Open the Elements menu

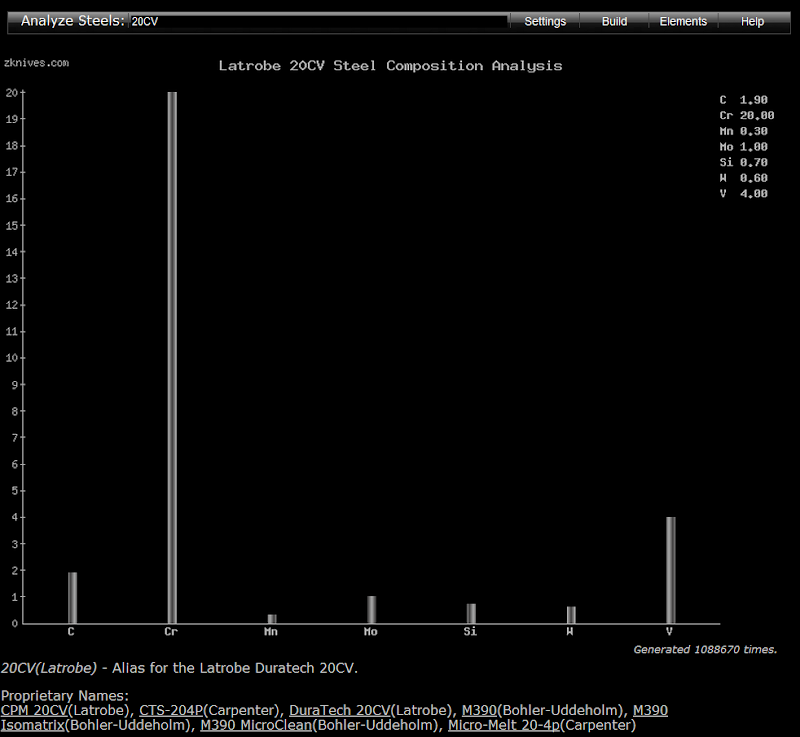(x=683, y=21)
